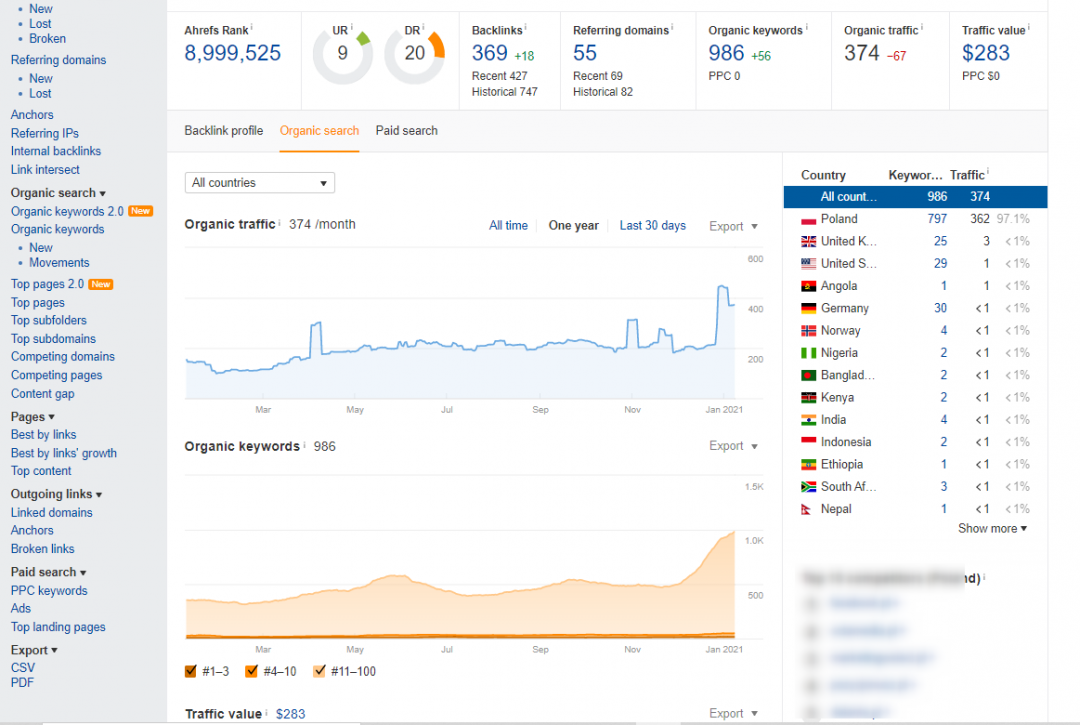Select the Last 30 days range
This screenshot has width=1080, height=725.
[x=652, y=226]
